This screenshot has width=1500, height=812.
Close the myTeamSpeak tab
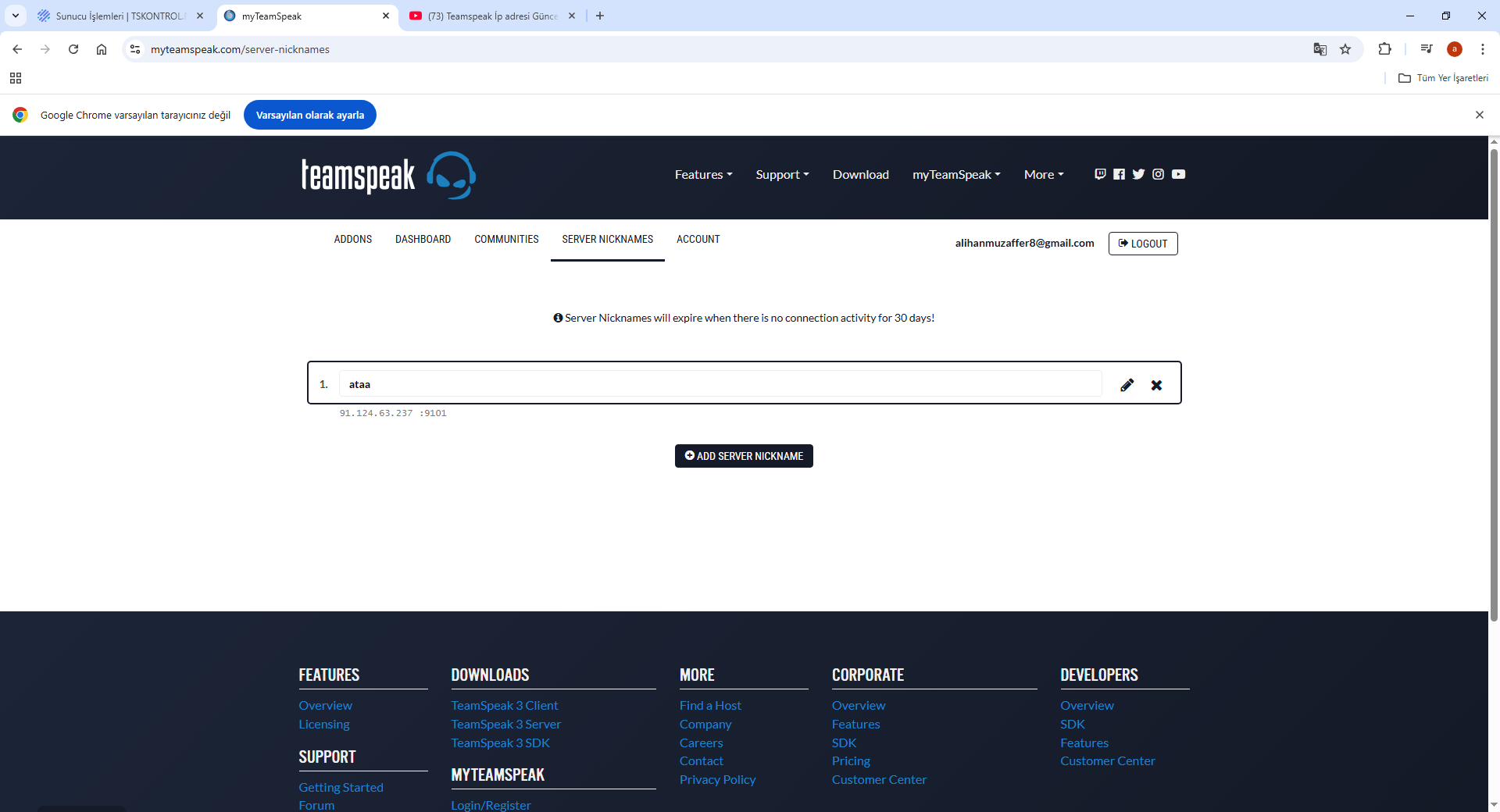click(386, 16)
